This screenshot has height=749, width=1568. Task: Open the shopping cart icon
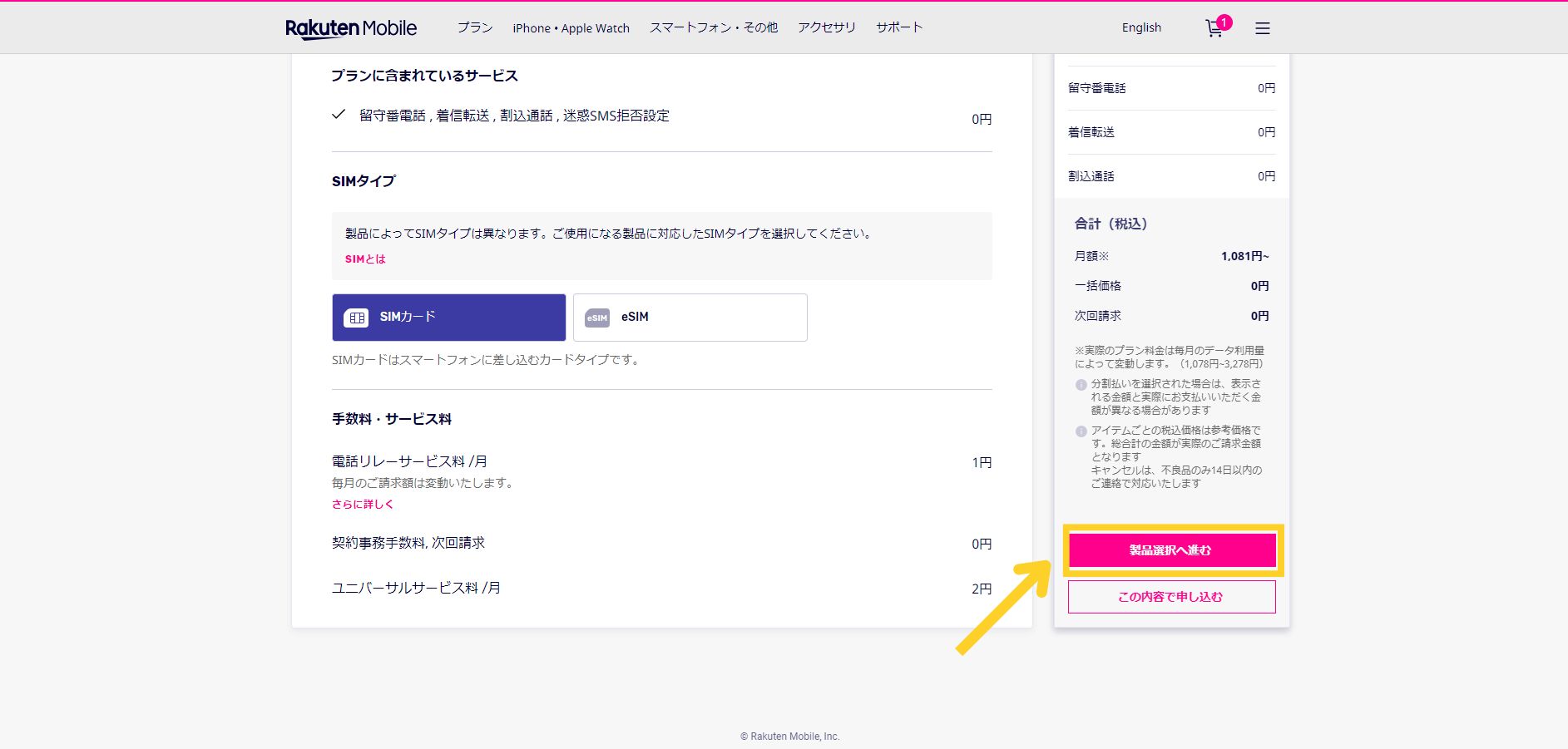pos(1214,29)
